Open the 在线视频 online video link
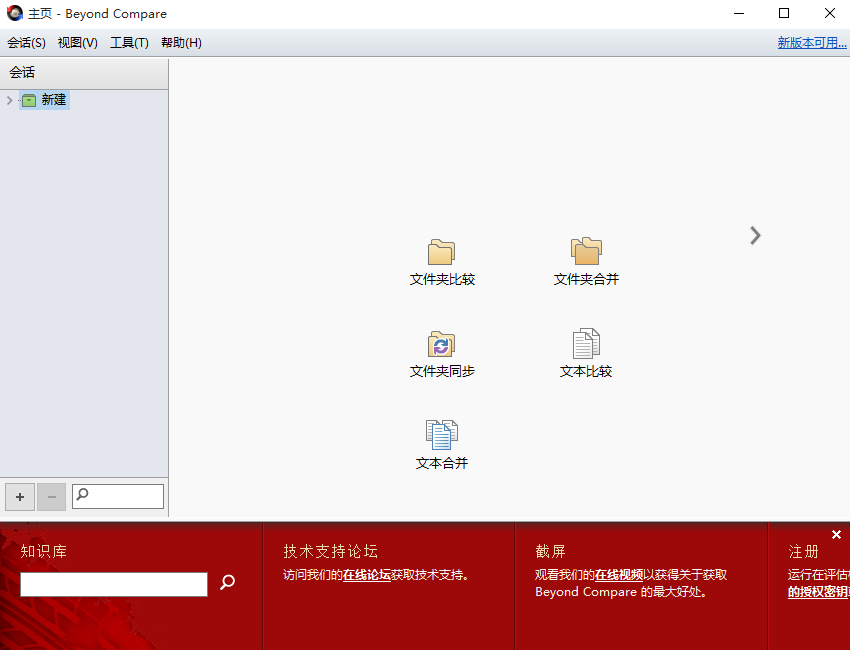 [x=619, y=575]
